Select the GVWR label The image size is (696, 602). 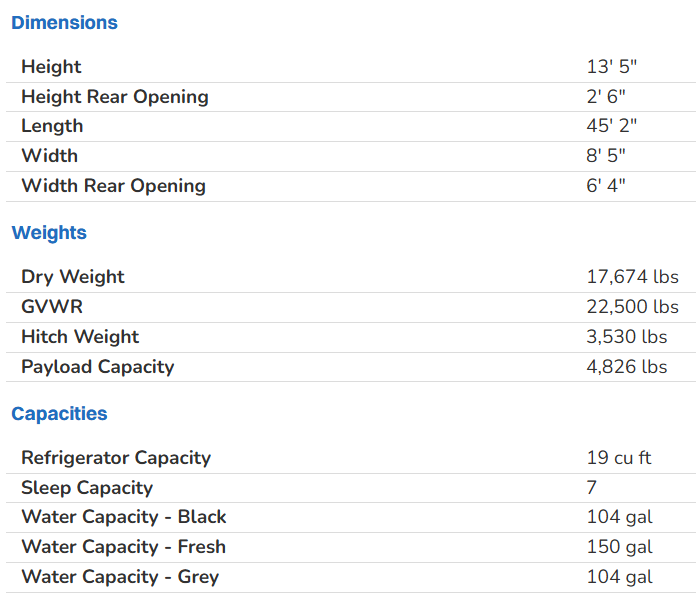pos(52,306)
